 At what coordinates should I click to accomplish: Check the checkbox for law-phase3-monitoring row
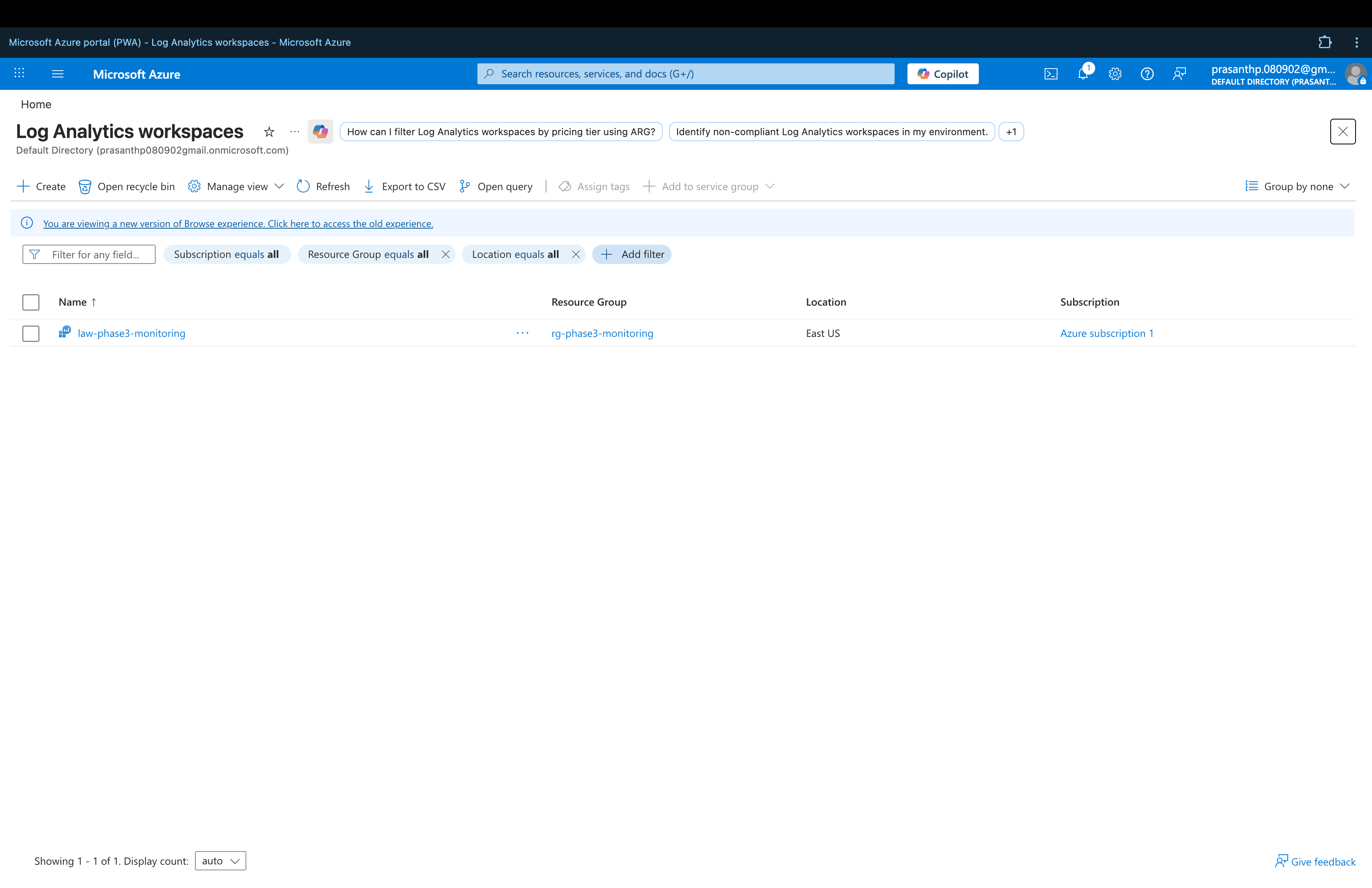pyautogui.click(x=30, y=333)
